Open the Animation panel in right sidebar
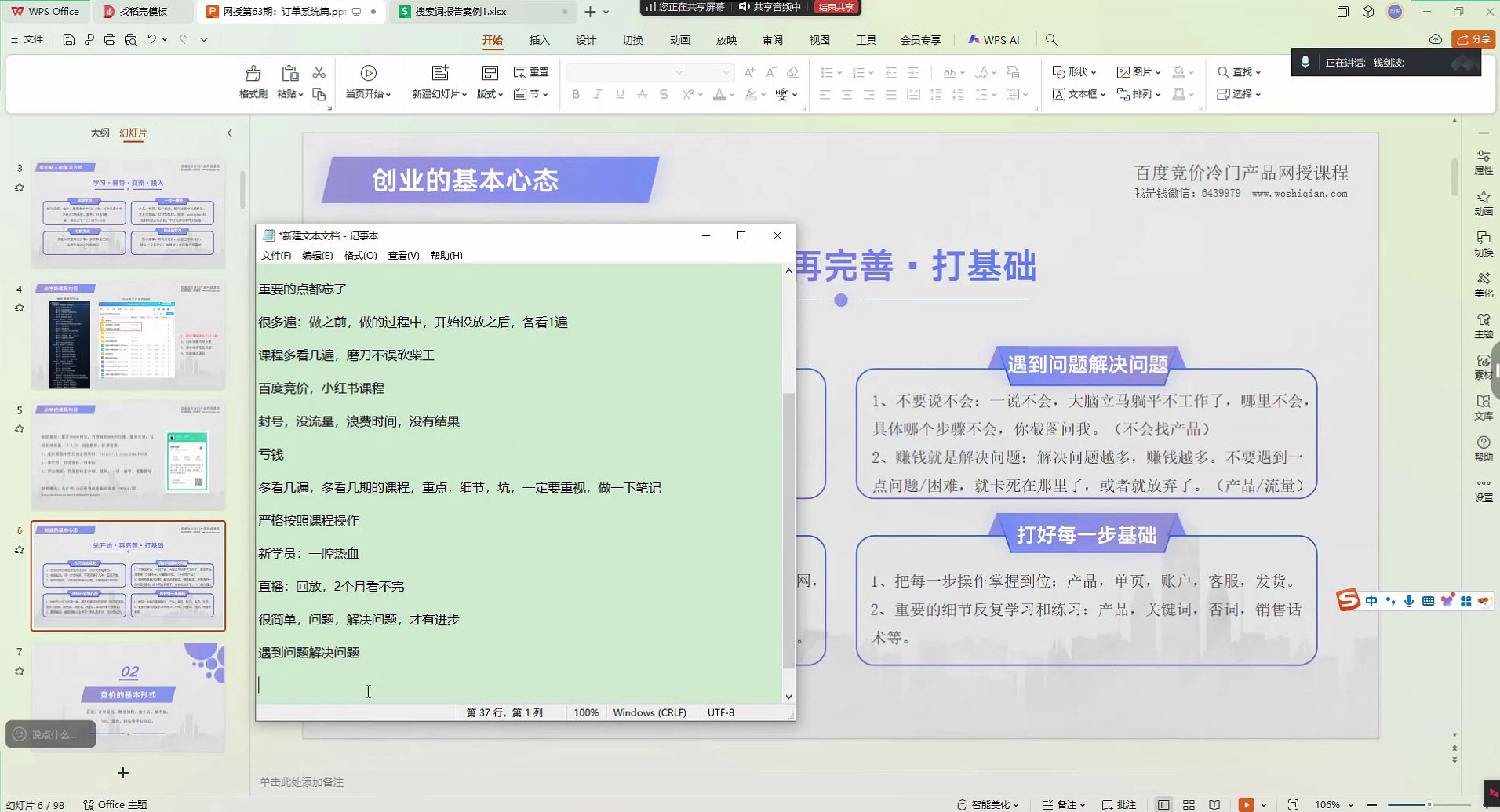 coord(1483,202)
